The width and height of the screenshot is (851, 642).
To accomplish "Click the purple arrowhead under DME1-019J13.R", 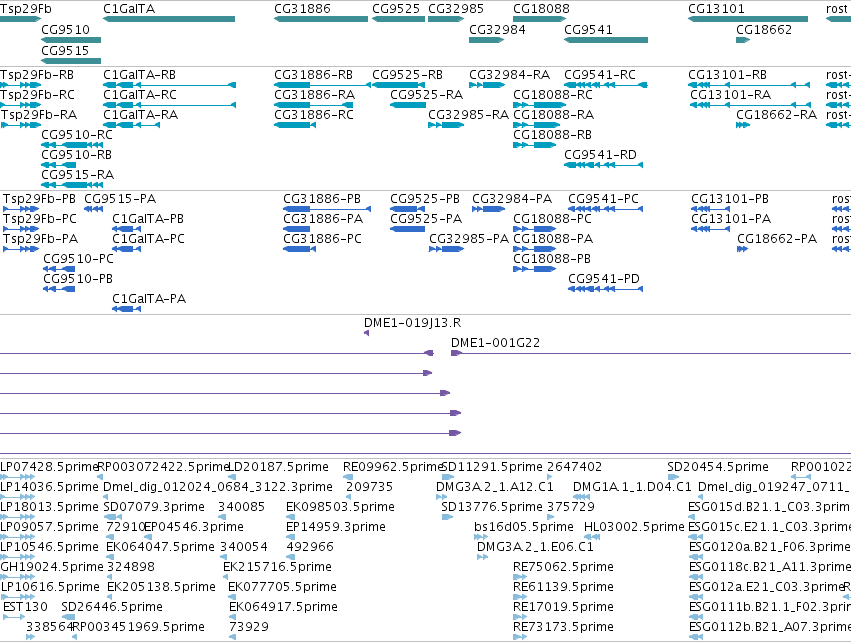I will (367, 333).
